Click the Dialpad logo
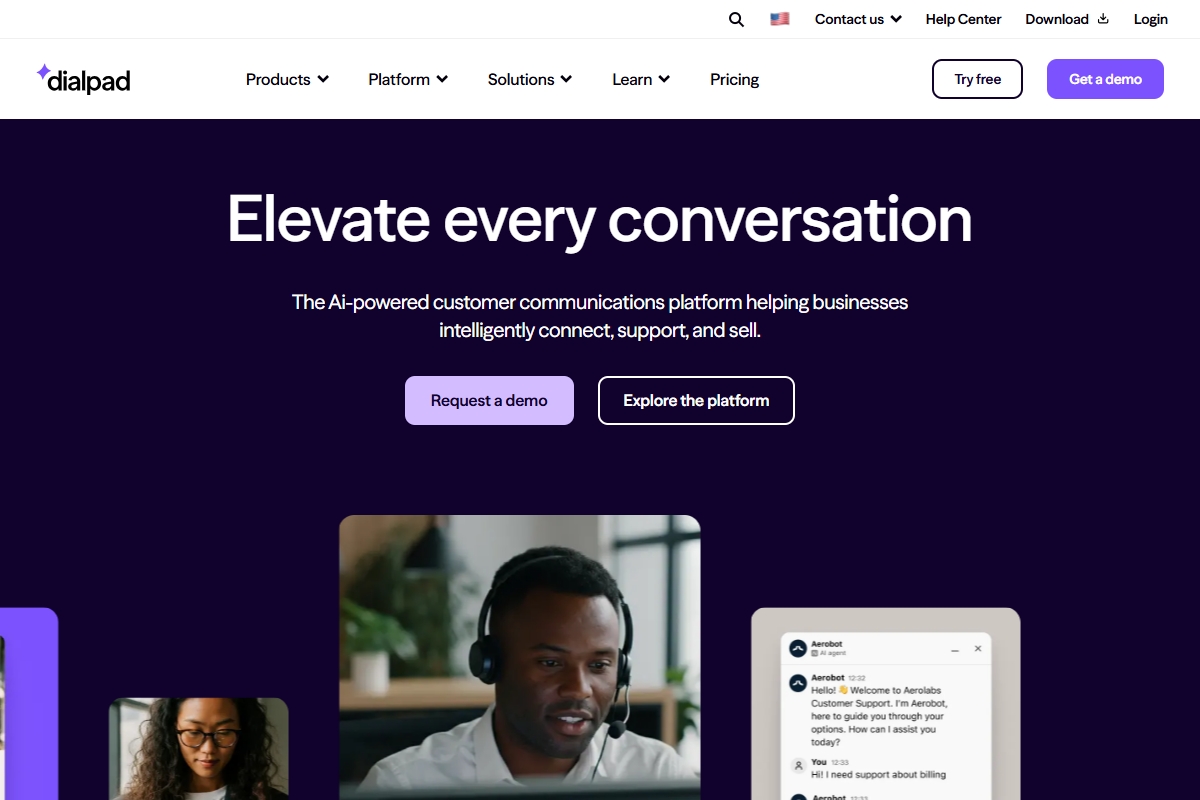This screenshot has width=1200, height=800. pyautogui.click(x=83, y=79)
